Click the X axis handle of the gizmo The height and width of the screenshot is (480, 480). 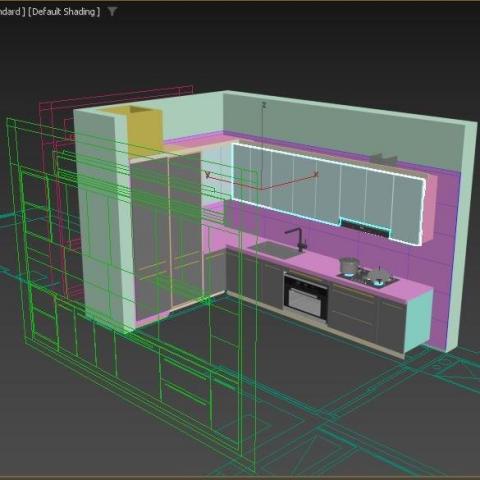(317, 174)
